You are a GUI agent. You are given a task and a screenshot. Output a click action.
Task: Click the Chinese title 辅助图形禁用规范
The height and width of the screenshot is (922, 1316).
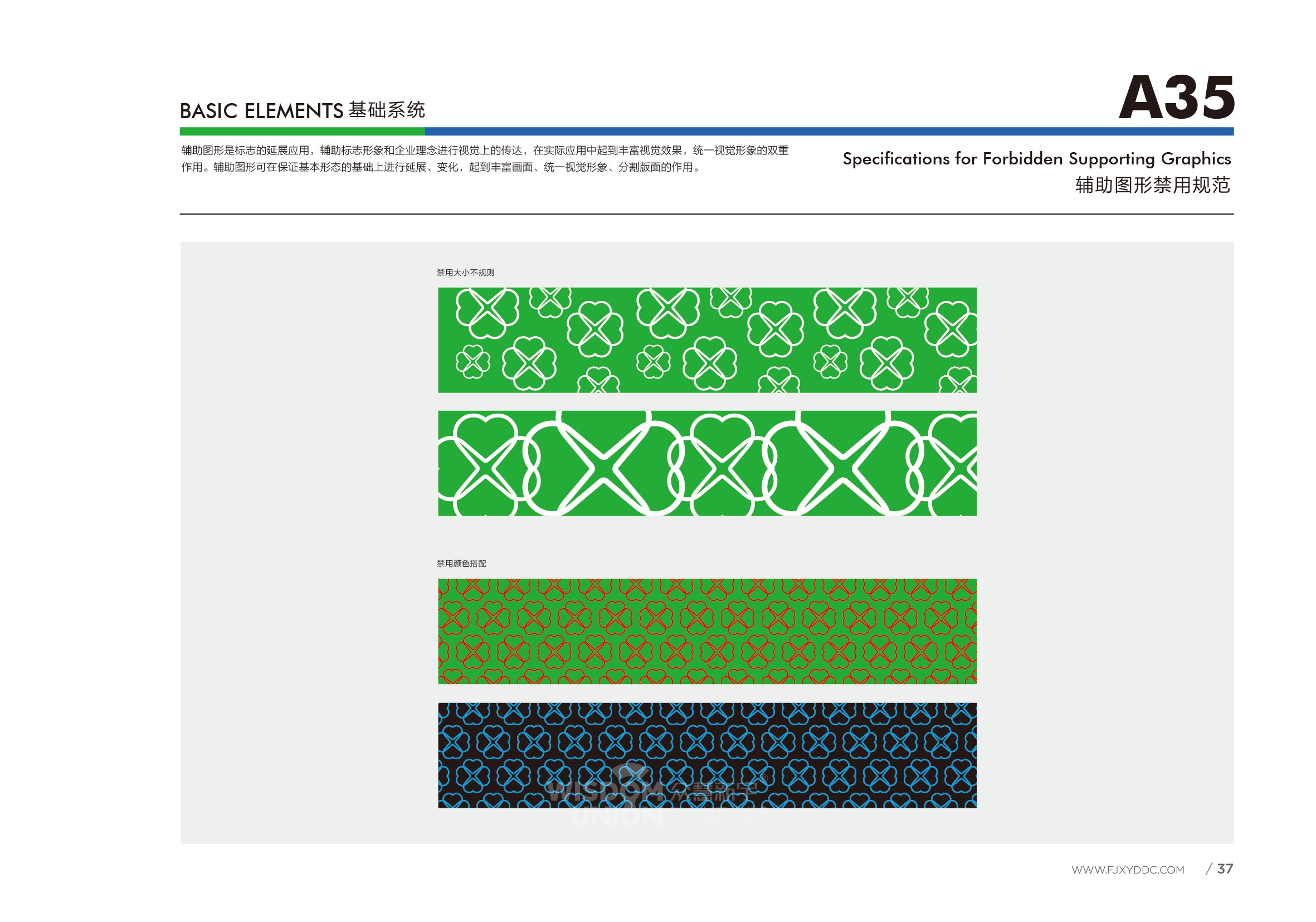tap(1153, 185)
